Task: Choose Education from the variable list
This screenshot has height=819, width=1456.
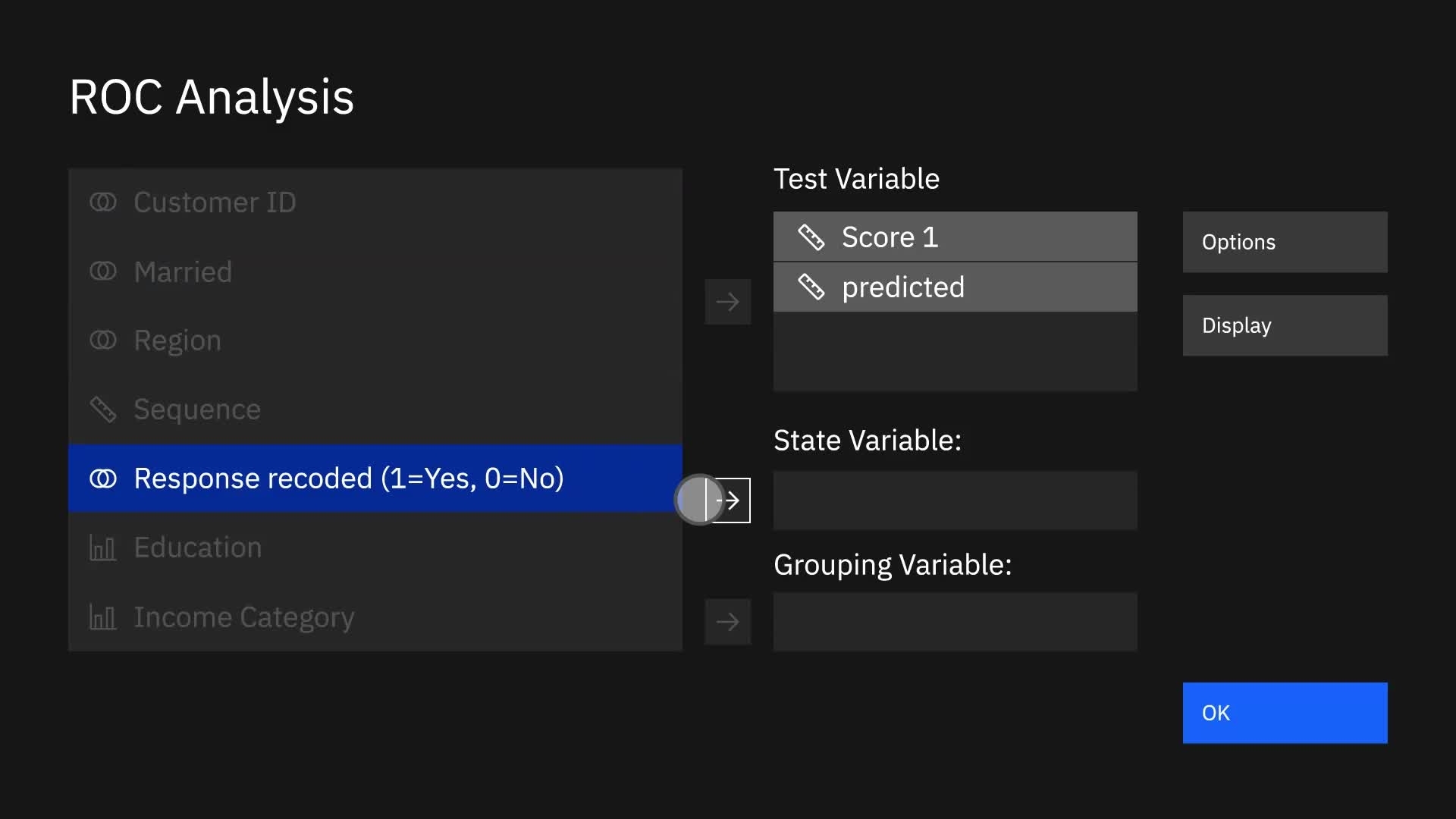Action: 198,548
